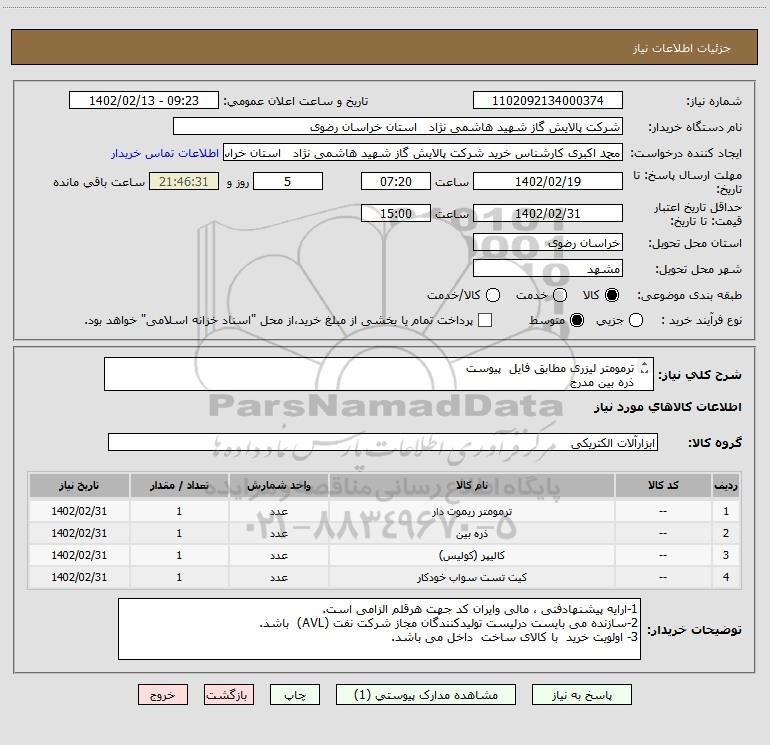Click the تاریخ نیاز column header
Image resolution: width=770 pixels, height=745 pixels.
79,485
